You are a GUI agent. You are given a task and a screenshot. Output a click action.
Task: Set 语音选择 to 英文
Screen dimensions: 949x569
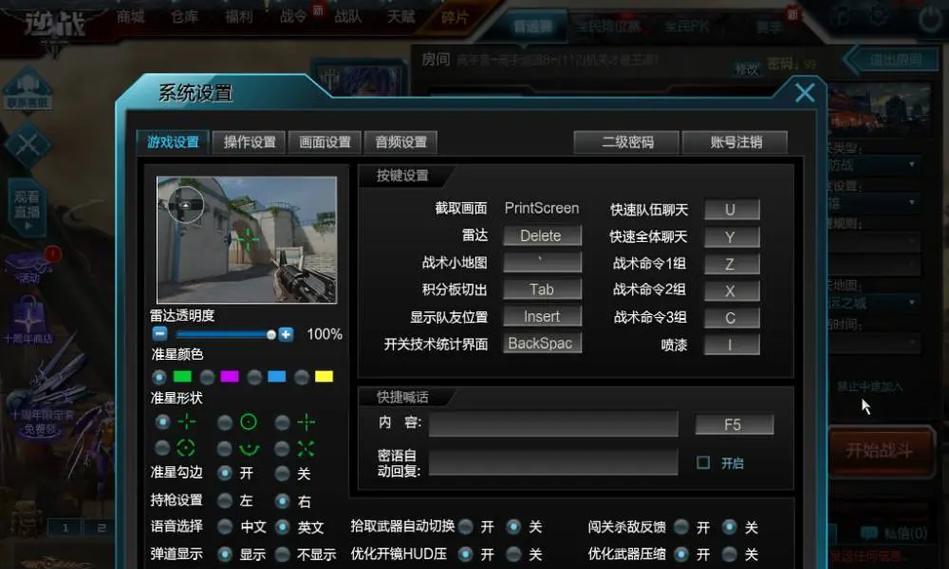click(x=282, y=527)
